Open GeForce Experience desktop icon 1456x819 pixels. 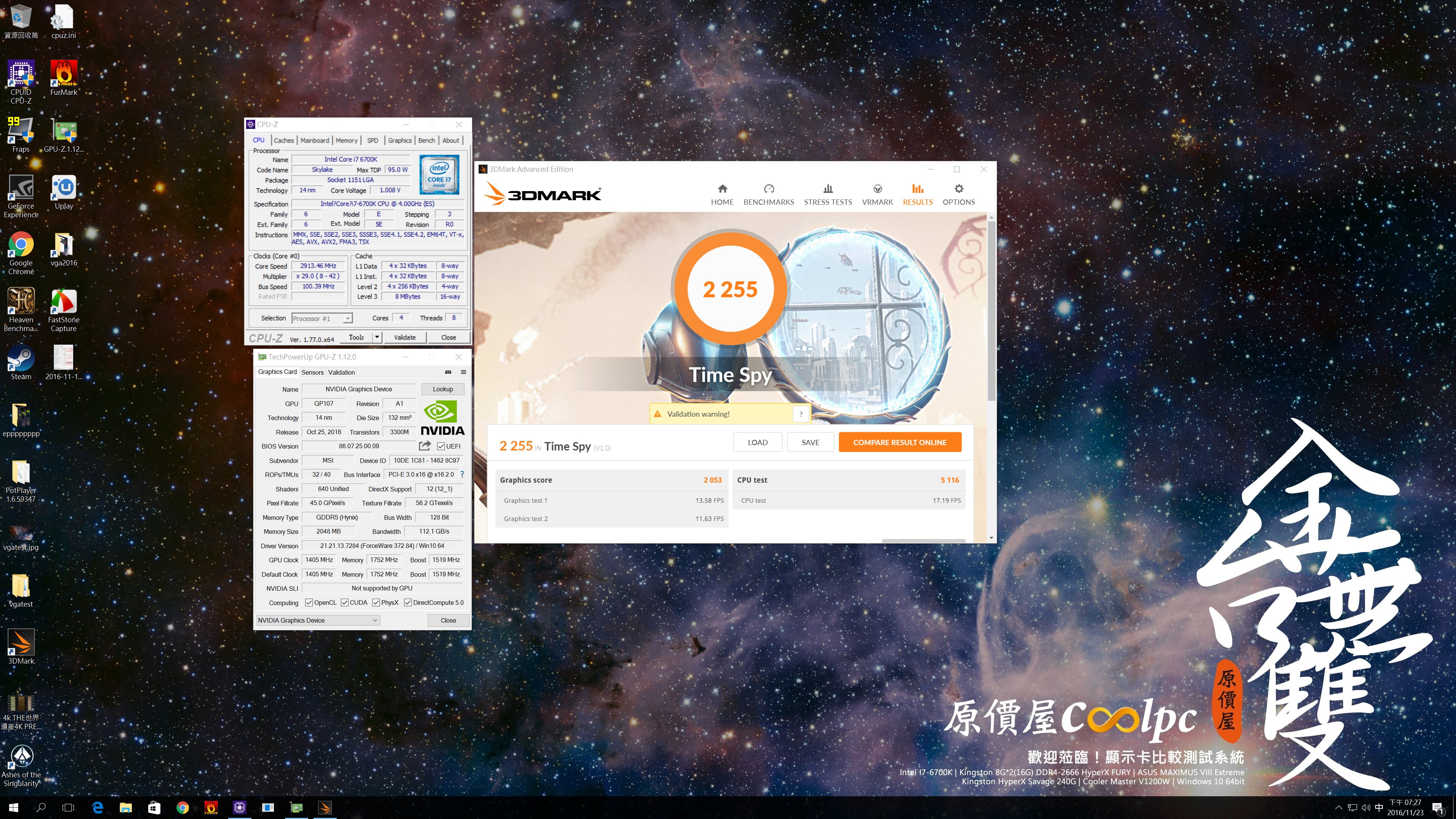click(x=21, y=196)
